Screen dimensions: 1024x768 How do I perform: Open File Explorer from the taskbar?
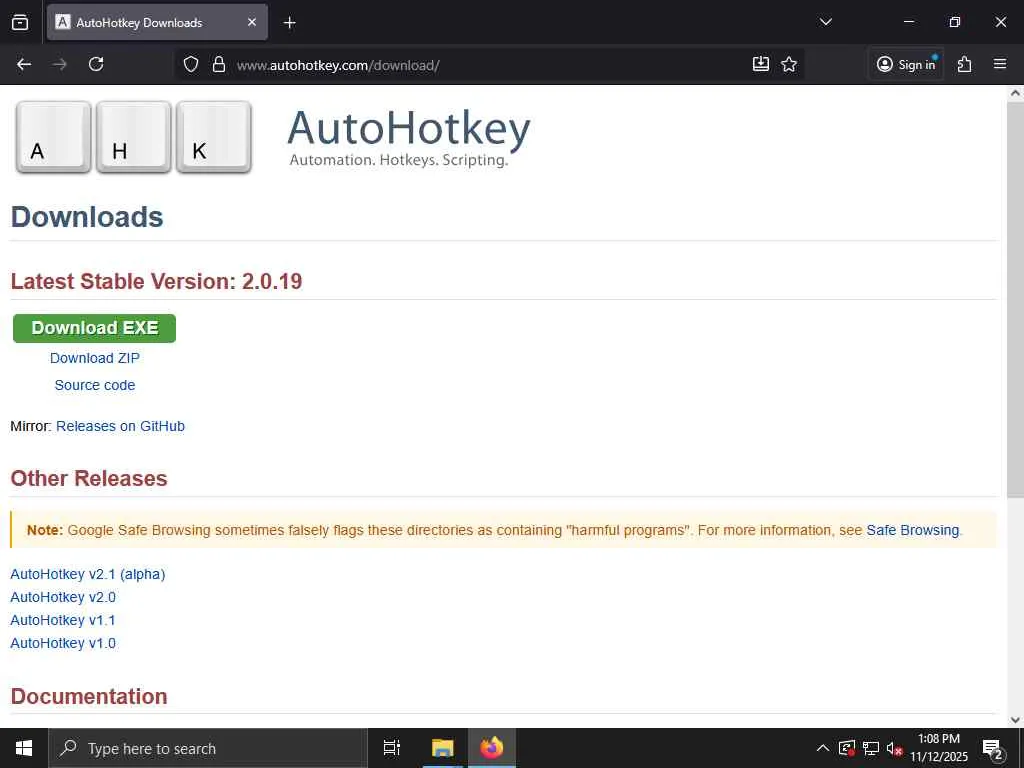(442, 748)
